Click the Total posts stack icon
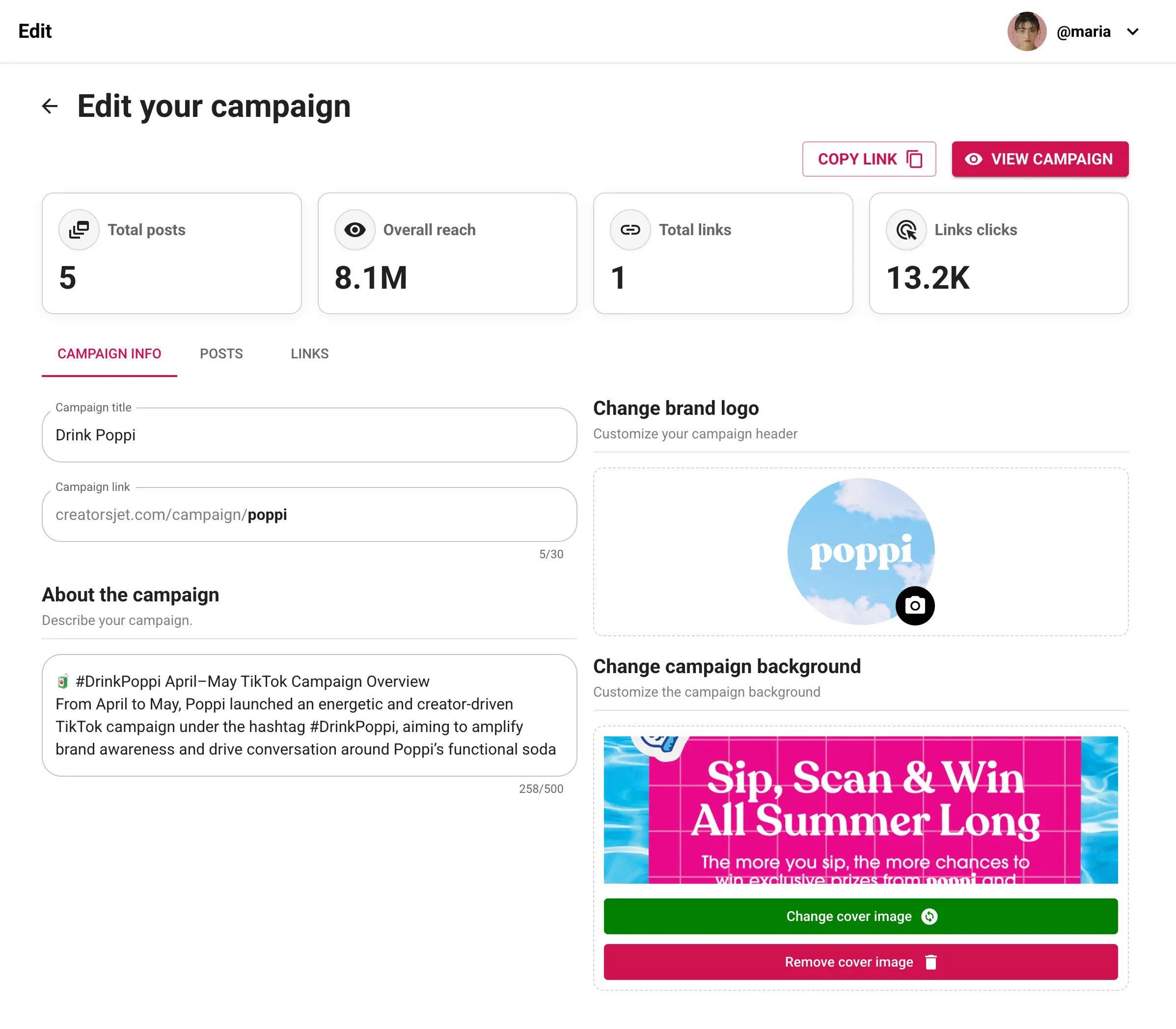 (79, 229)
